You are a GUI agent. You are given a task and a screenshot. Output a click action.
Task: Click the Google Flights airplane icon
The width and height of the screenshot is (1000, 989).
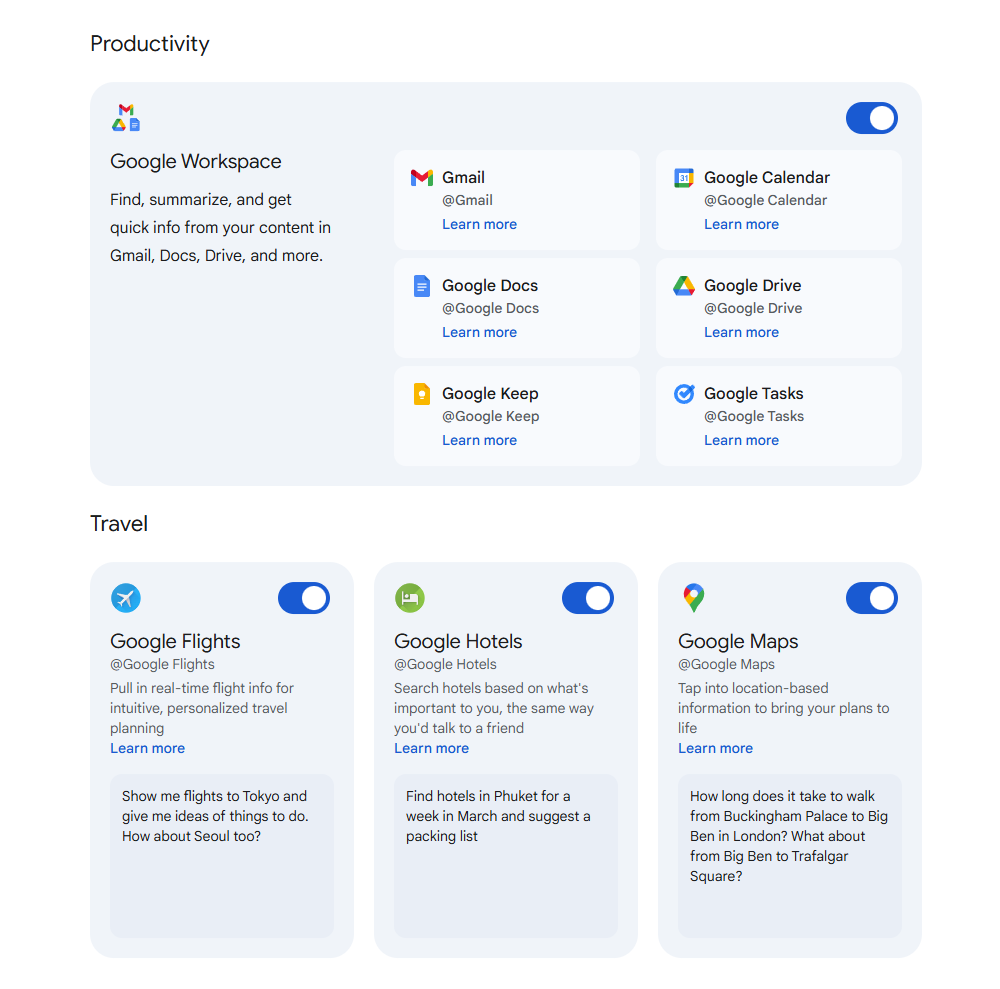click(126, 598)
